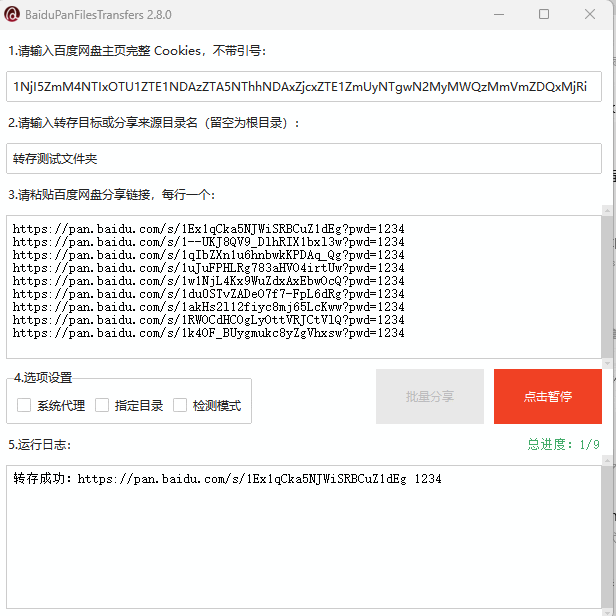Click the link containing 1--UKJ8QV9_DlhRIX1bxl3w

209,242
